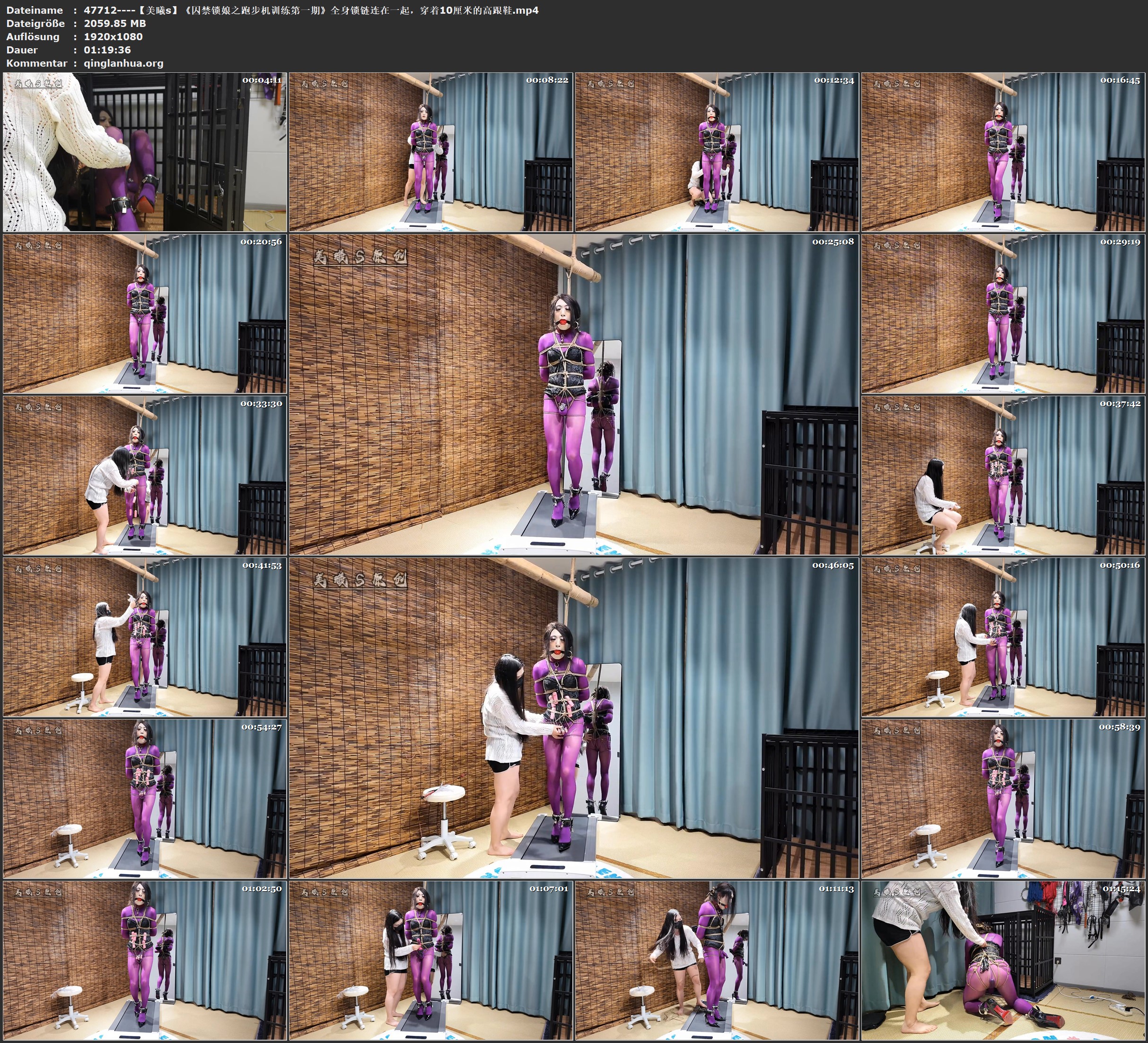
Task: Click the frame stamped 00:29:19
Action: pos(1003,313)
